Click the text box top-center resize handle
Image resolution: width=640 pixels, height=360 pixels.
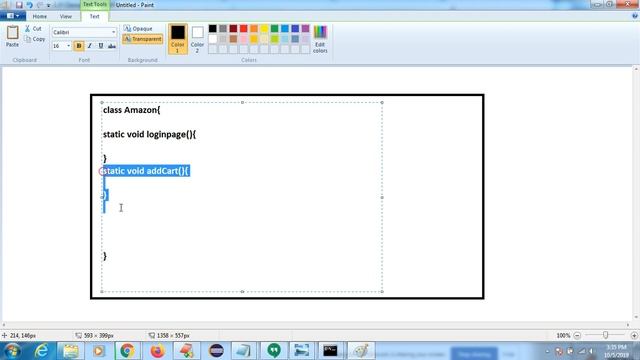pos(242,102)
